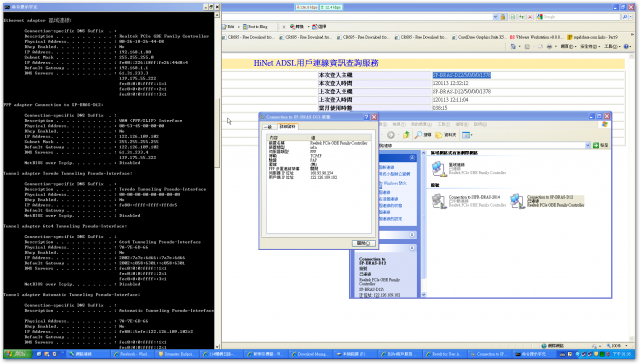Click the Up folder icon in Network Connections
The height and width of the screenshot is (364, 640).
click(406, 135)
